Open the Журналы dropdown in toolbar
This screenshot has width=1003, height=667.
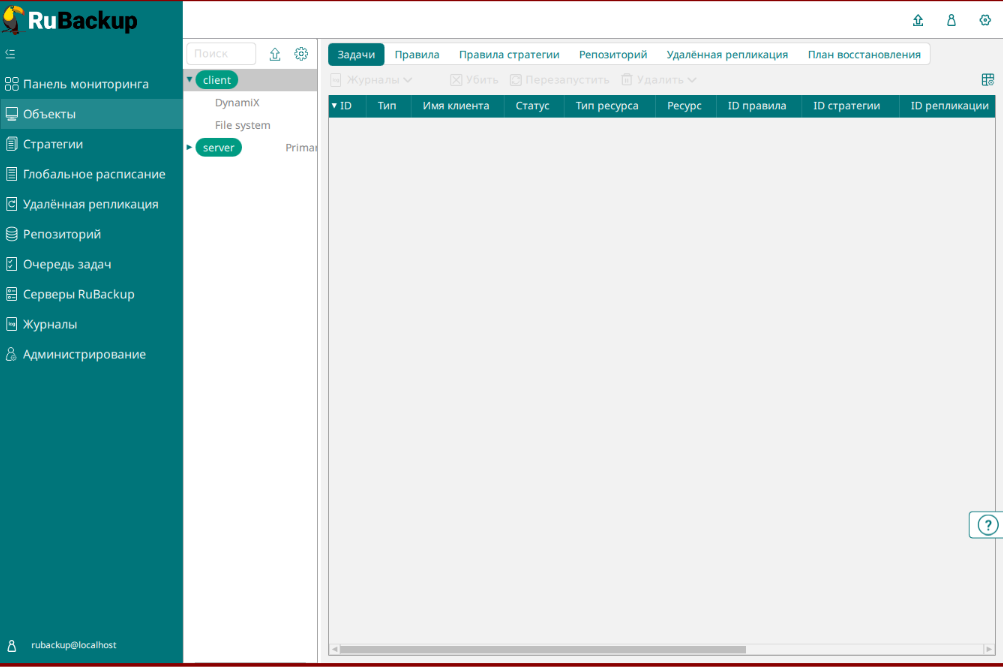coord(371,80)
